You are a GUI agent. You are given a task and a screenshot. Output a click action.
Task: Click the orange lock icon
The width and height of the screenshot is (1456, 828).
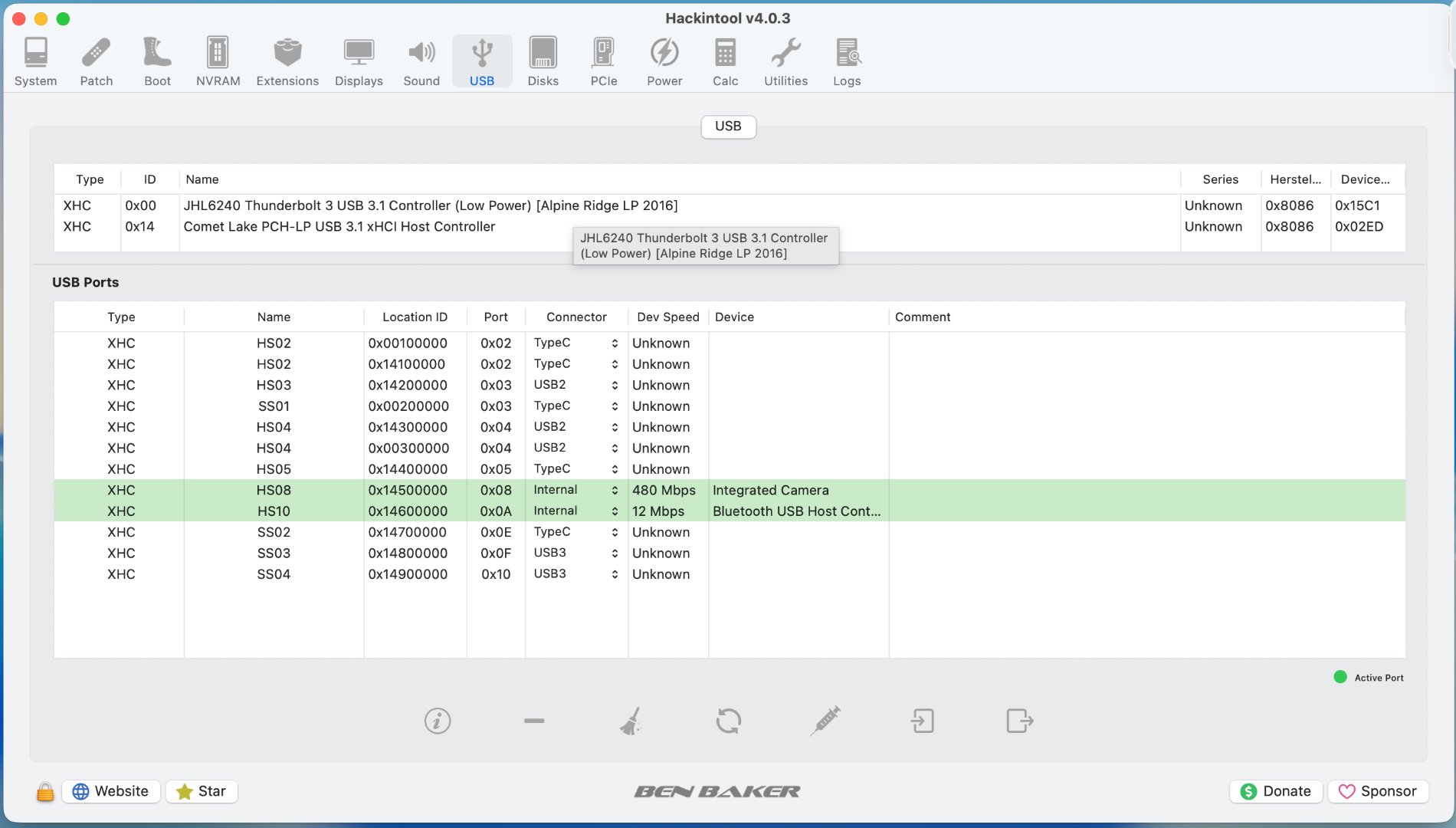[x=45, y=791]
